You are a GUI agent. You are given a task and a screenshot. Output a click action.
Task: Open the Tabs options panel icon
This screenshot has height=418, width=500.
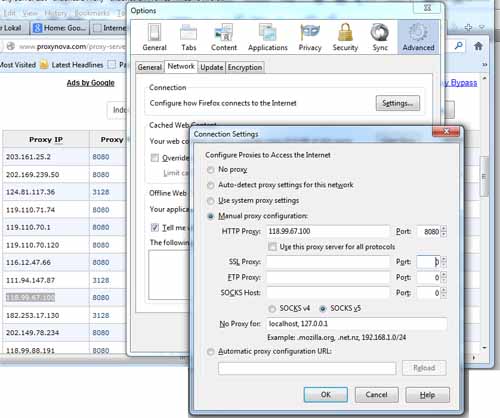click(188, 37)
